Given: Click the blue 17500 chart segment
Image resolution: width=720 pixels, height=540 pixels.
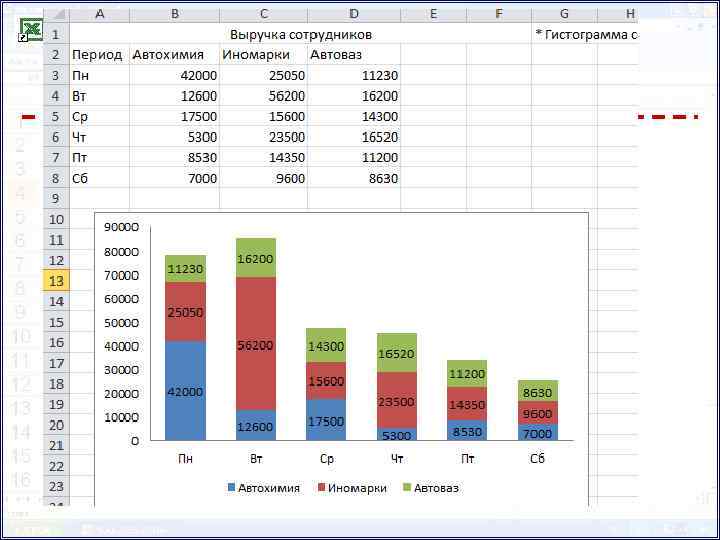Looking at the screenshot, I should [326, 420].
